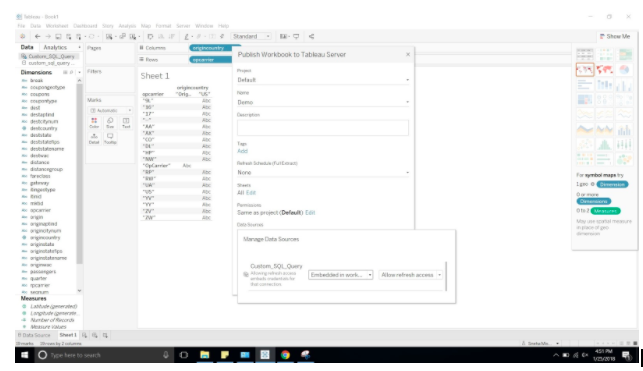Select Custom_SQL_Query data source in Data pane

click(x=48, y=56)
